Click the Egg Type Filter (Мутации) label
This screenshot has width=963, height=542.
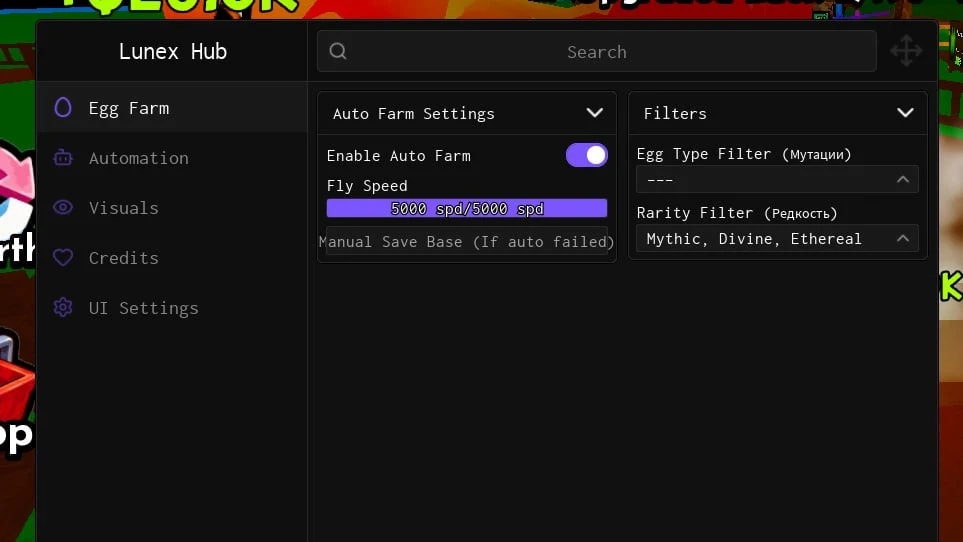[x=744, y=154]
